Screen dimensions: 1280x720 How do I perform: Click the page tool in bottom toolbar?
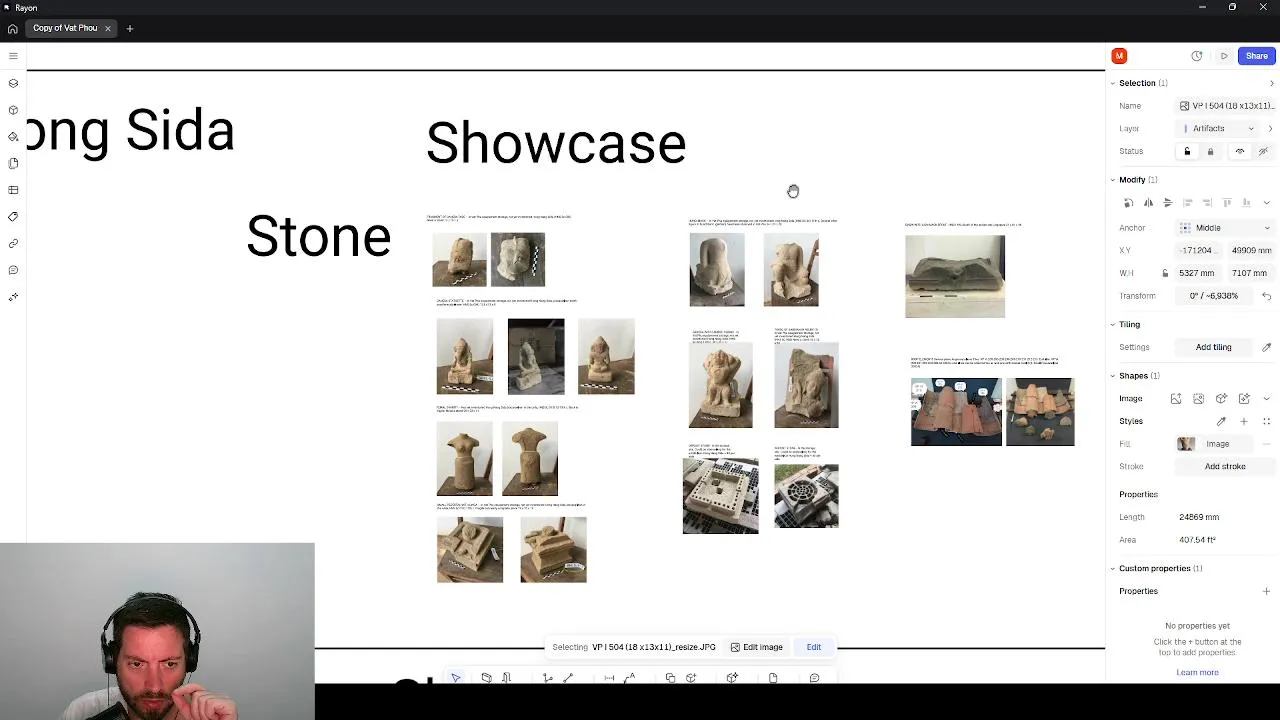[x=773, y=678]
